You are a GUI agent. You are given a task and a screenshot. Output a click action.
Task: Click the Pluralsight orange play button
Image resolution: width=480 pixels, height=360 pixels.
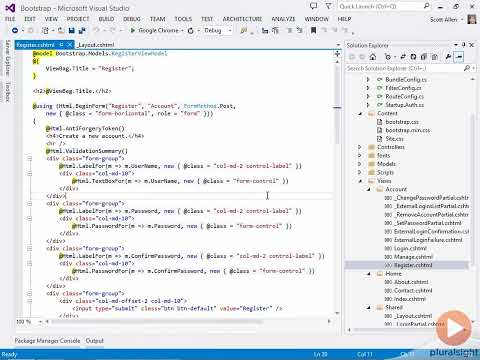click(x=454, y=328)
